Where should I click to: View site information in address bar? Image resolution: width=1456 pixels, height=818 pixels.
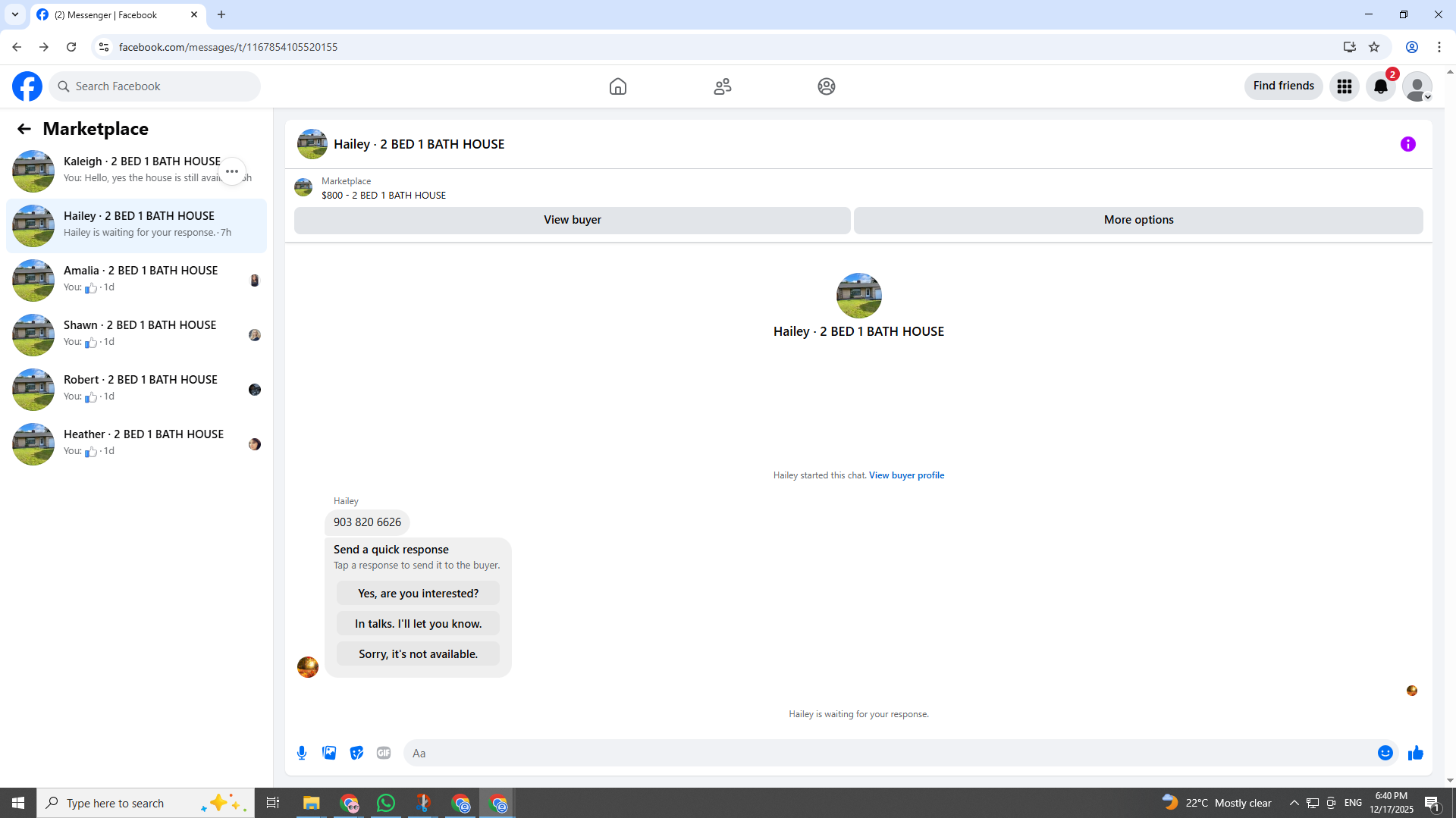click(104, 47)
